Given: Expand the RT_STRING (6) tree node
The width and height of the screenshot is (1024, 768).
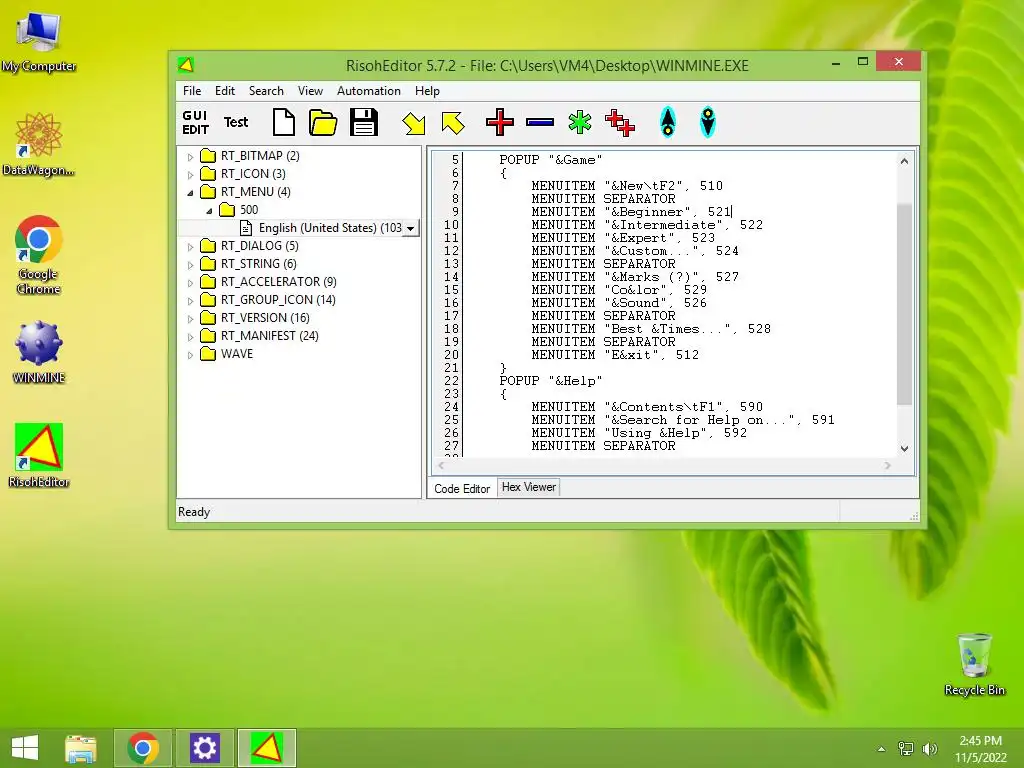Looking at the screenshot, I should 190,264.
